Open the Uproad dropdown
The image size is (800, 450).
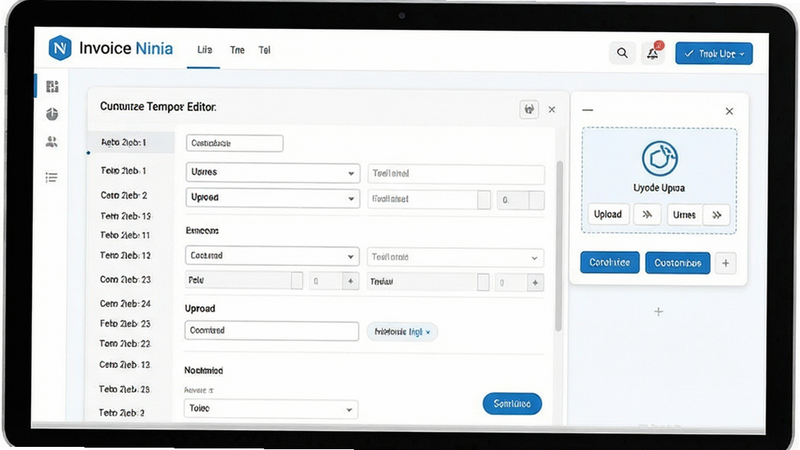(273, 198)
